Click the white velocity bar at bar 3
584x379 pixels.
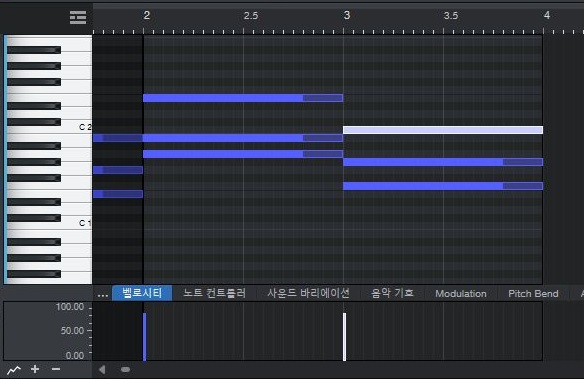pos(345,337)
